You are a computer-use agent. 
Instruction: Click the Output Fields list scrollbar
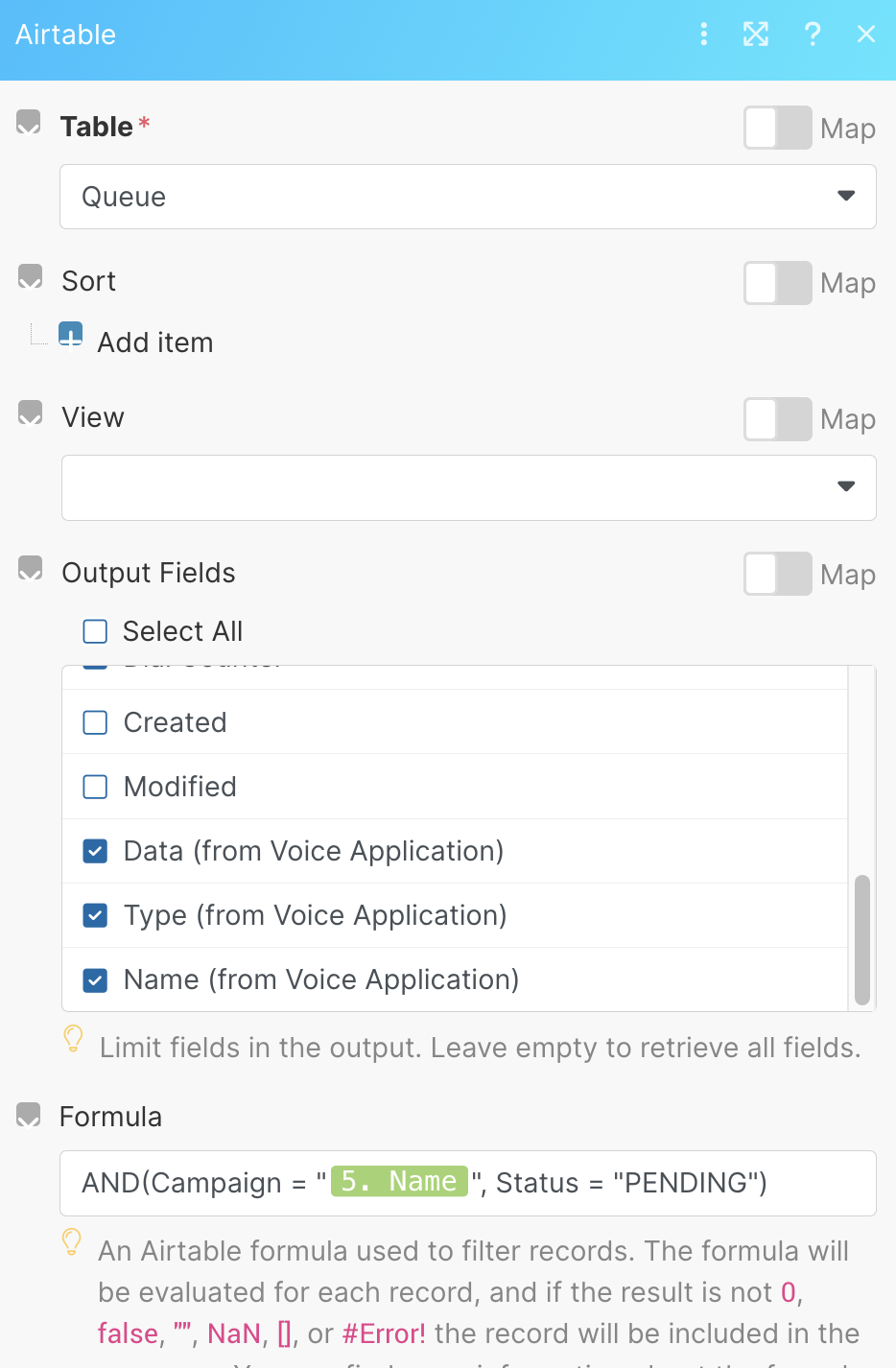pyautogui.click(x=861, y=938)
